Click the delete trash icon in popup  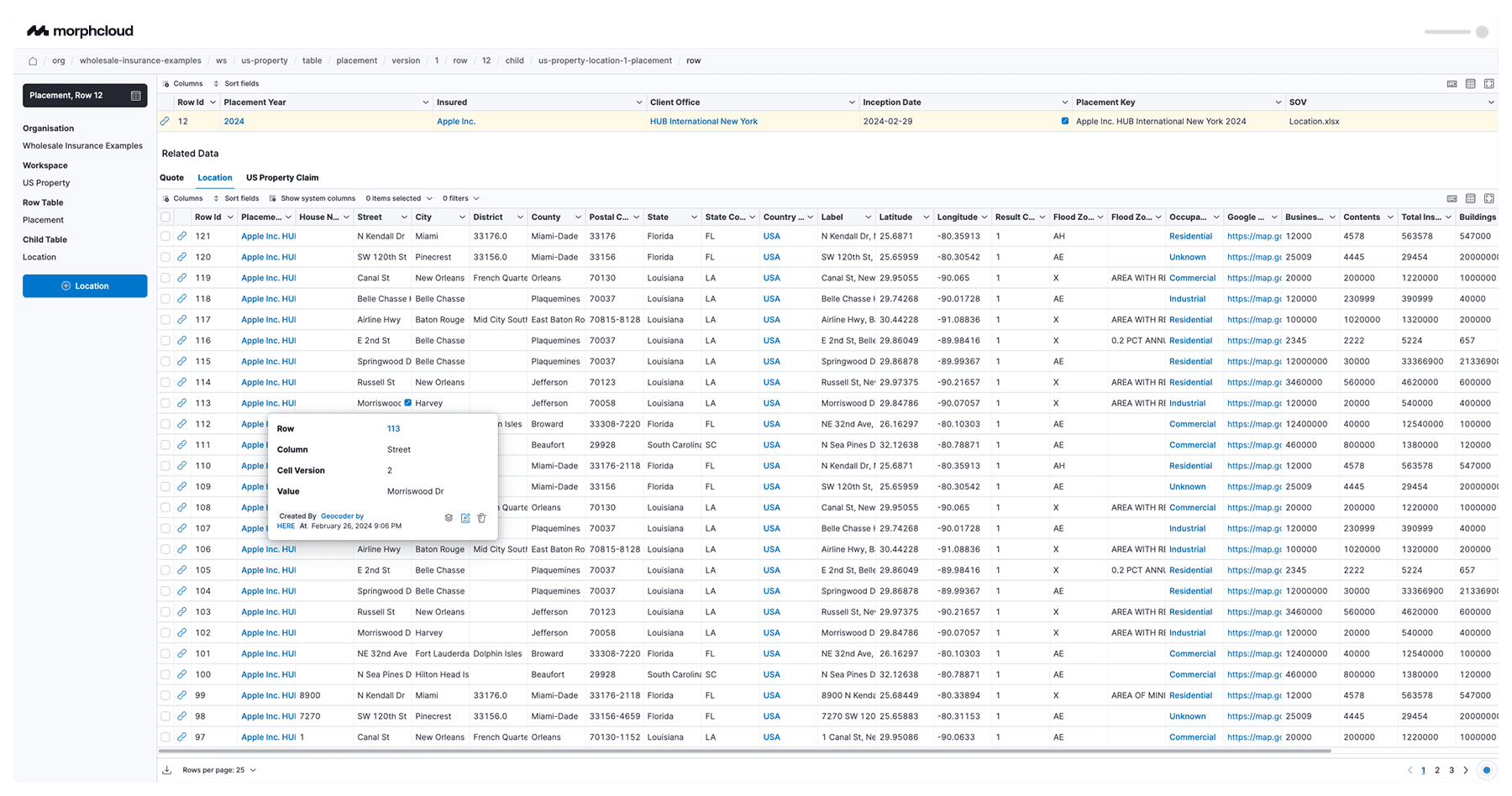tap(481, 518)
